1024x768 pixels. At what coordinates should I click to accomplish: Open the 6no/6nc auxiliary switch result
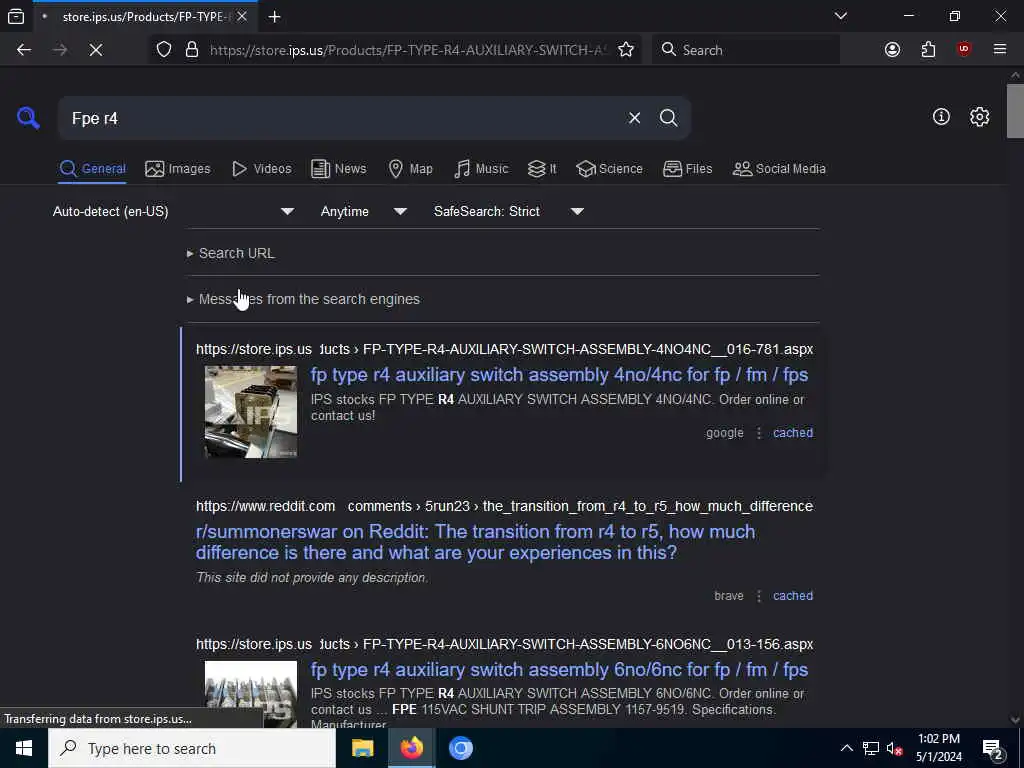(559, 669)
